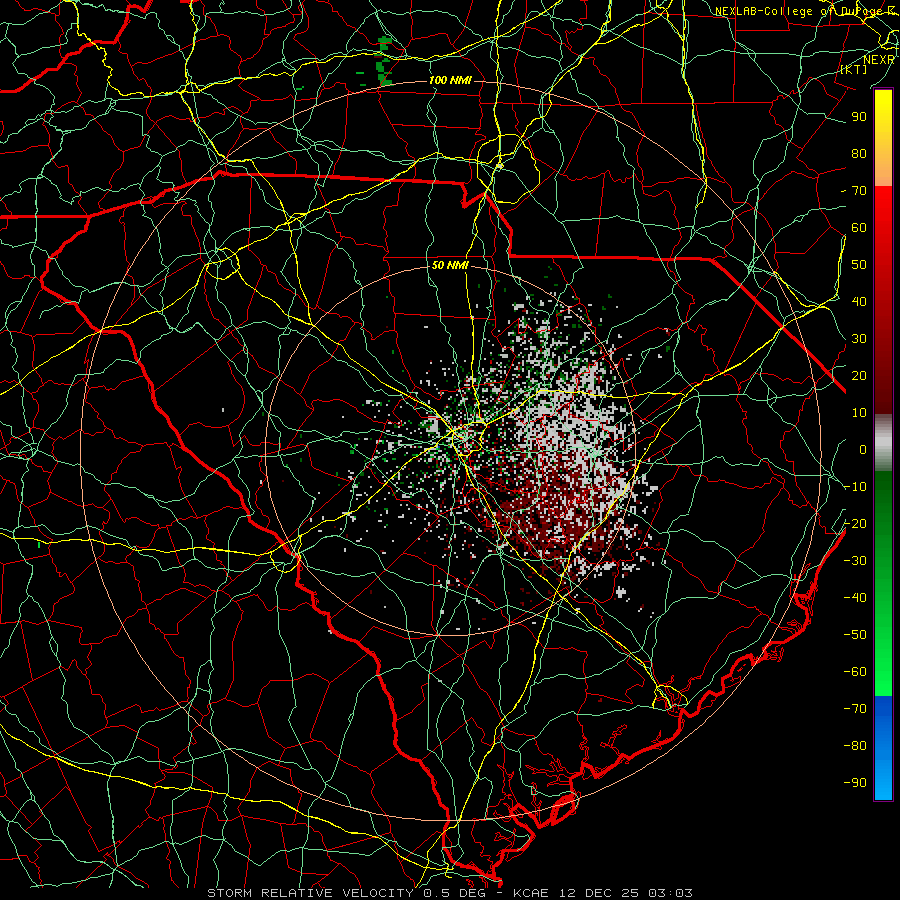
Task: Click the 20 value on the velocity scale
Action: [x=859, y=375]
